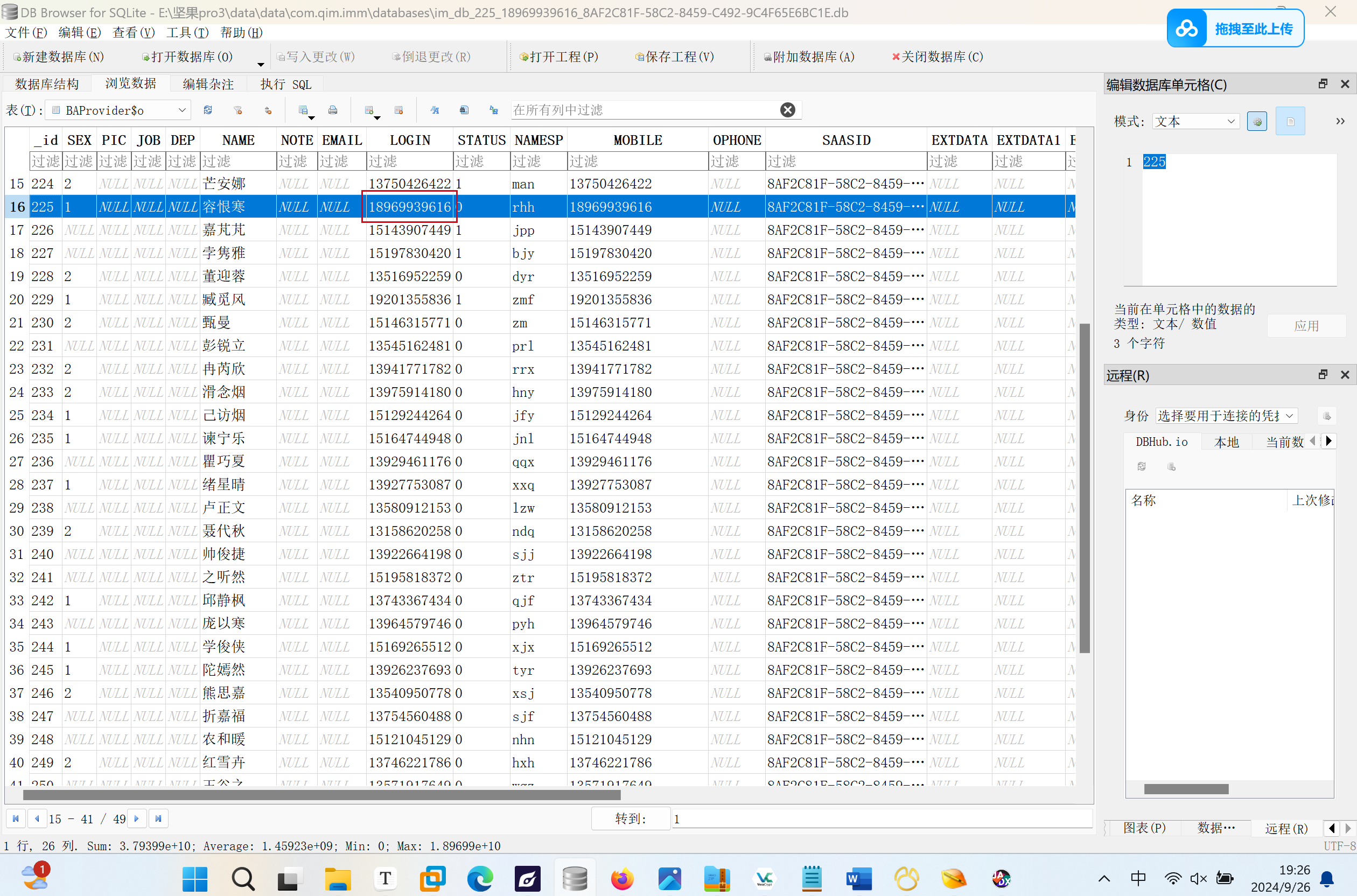Click the find in cells icon
The height and width of the screenshot is (896, 1357).
(x=464, y=110)
